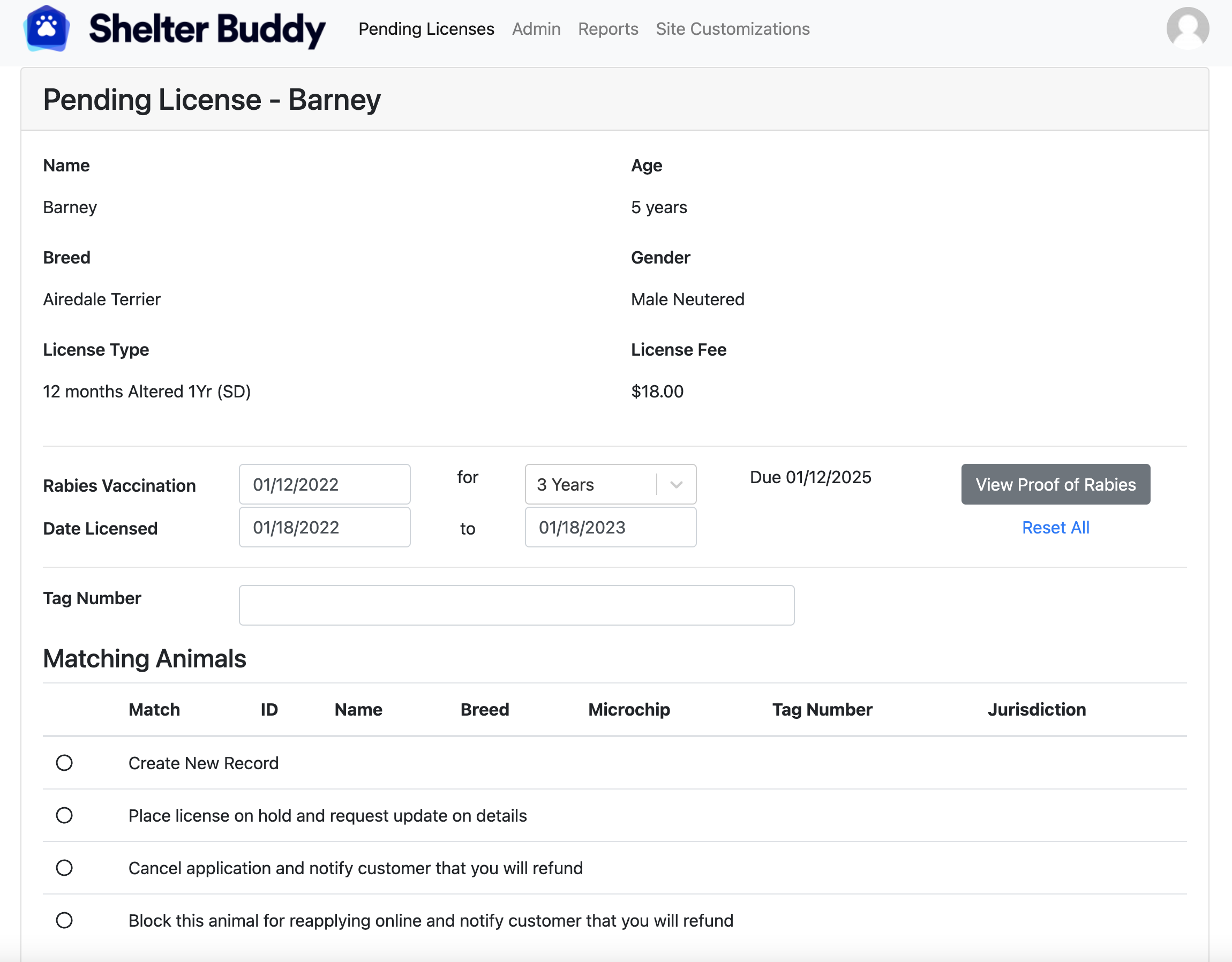
Task: Click the Rabies Vaccination date field
Action: [325, 485]
